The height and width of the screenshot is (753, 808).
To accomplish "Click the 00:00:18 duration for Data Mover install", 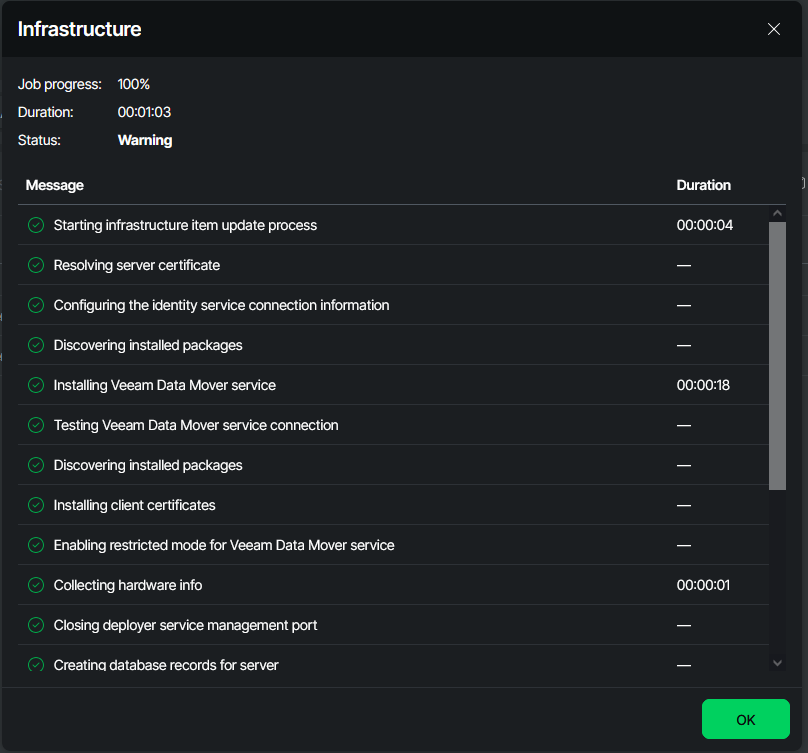I will click(703, 385).
